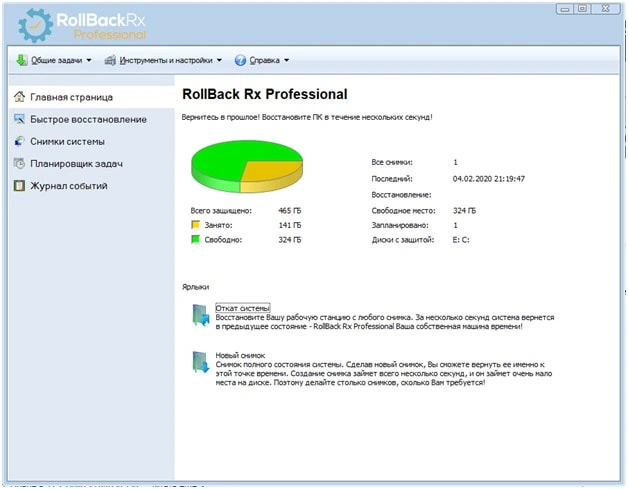
Task: Click the Откат системы link
Action: pos(243,308)
